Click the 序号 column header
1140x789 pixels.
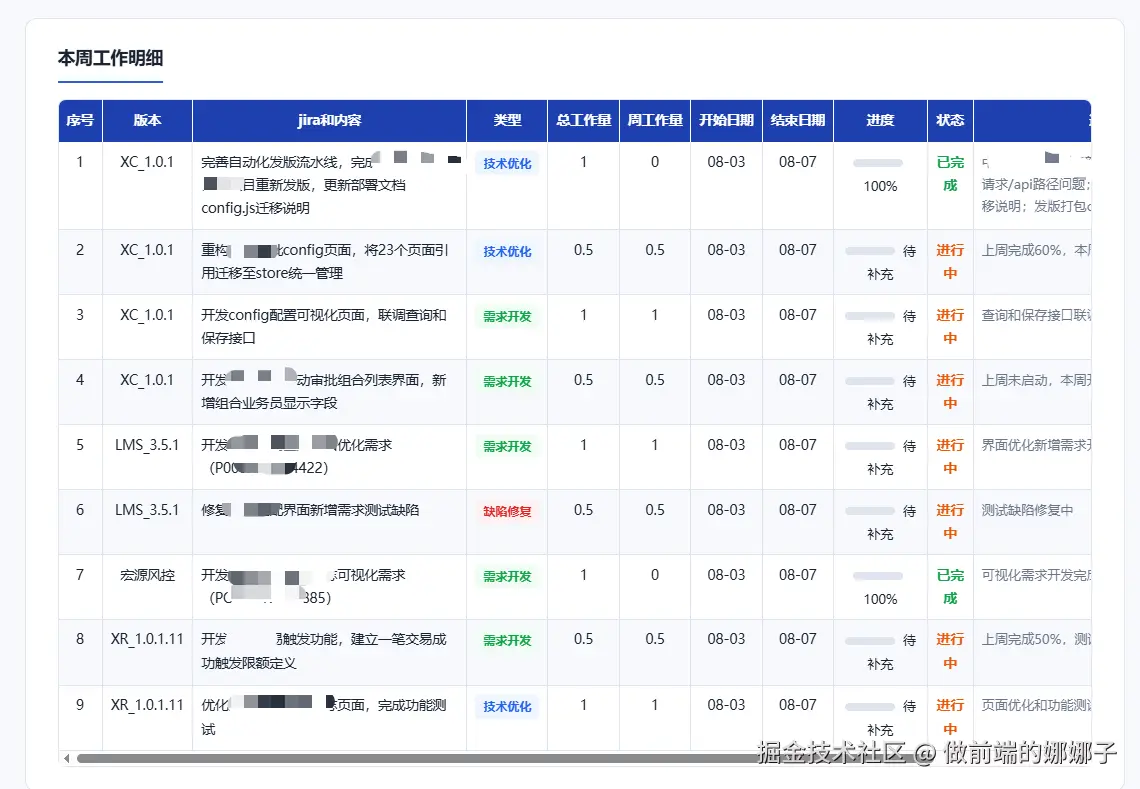coord(80,120)
